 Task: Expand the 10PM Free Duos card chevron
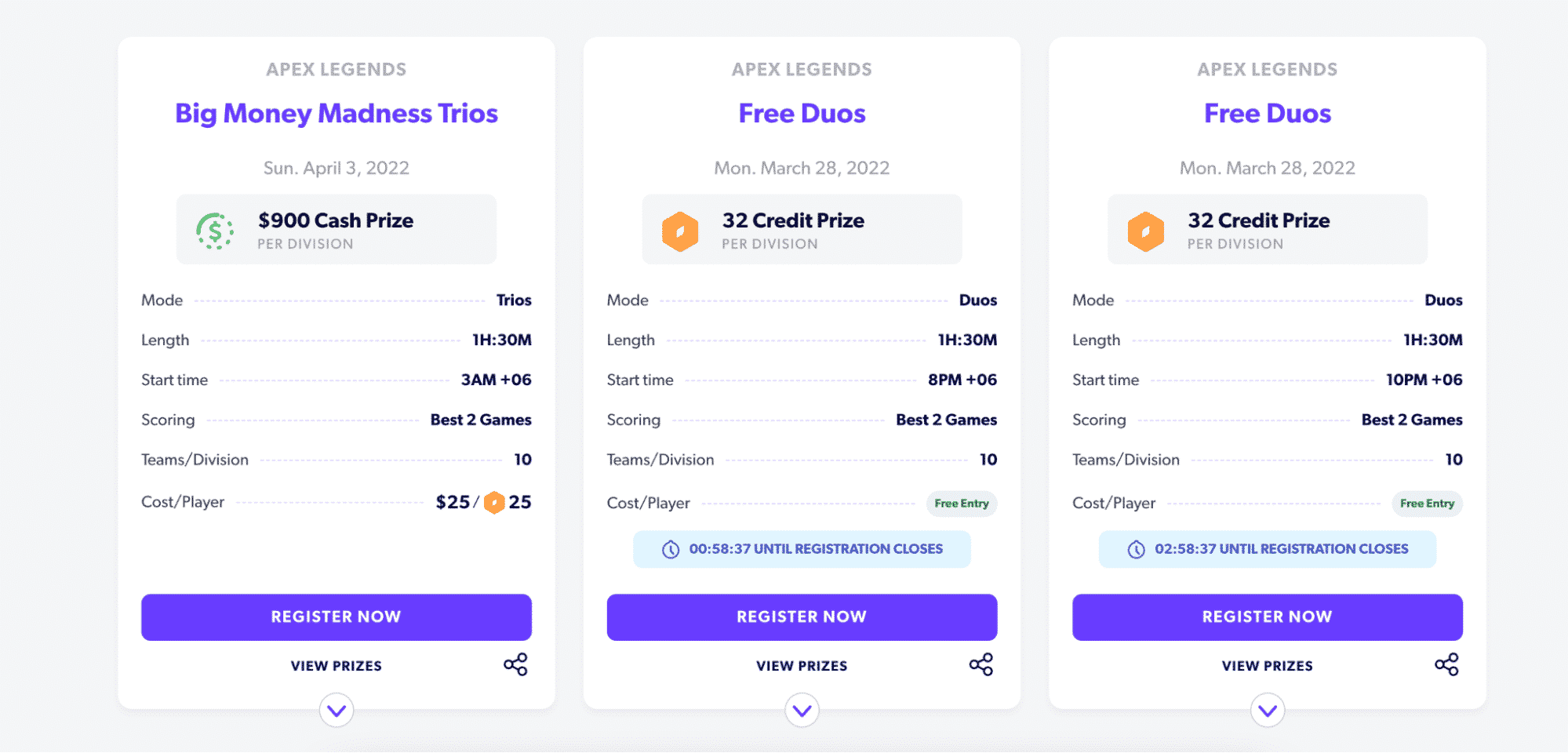(x=1268, y=711)
